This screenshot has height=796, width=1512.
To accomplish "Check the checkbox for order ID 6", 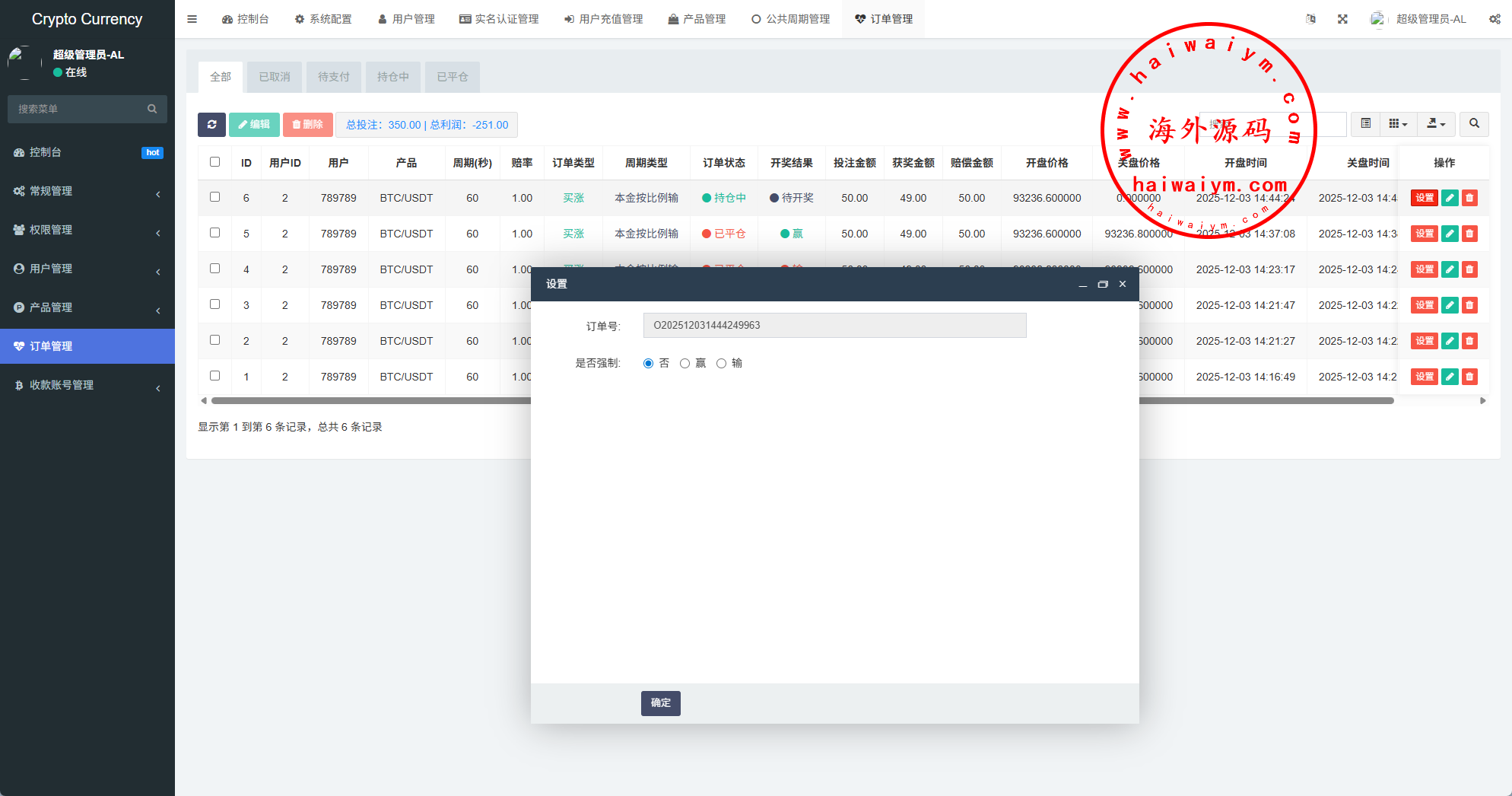I will click(x=215, y=197).
